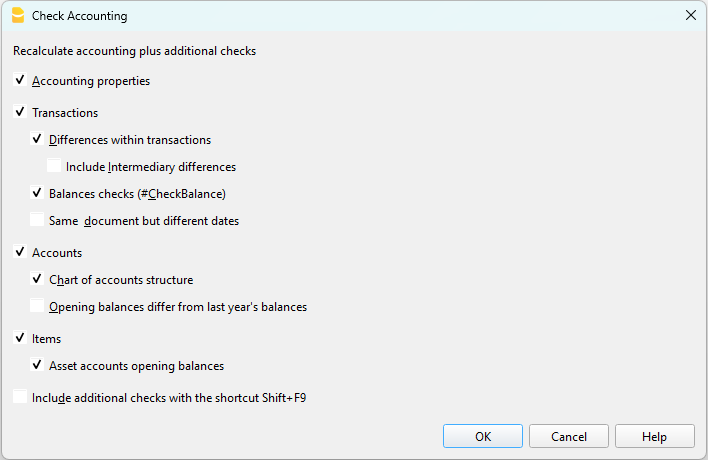The height and width of the screenshot is (460, 708).
Task: Enable additional checks with Shift+F9 shortcut
Action: pos(20,398)
